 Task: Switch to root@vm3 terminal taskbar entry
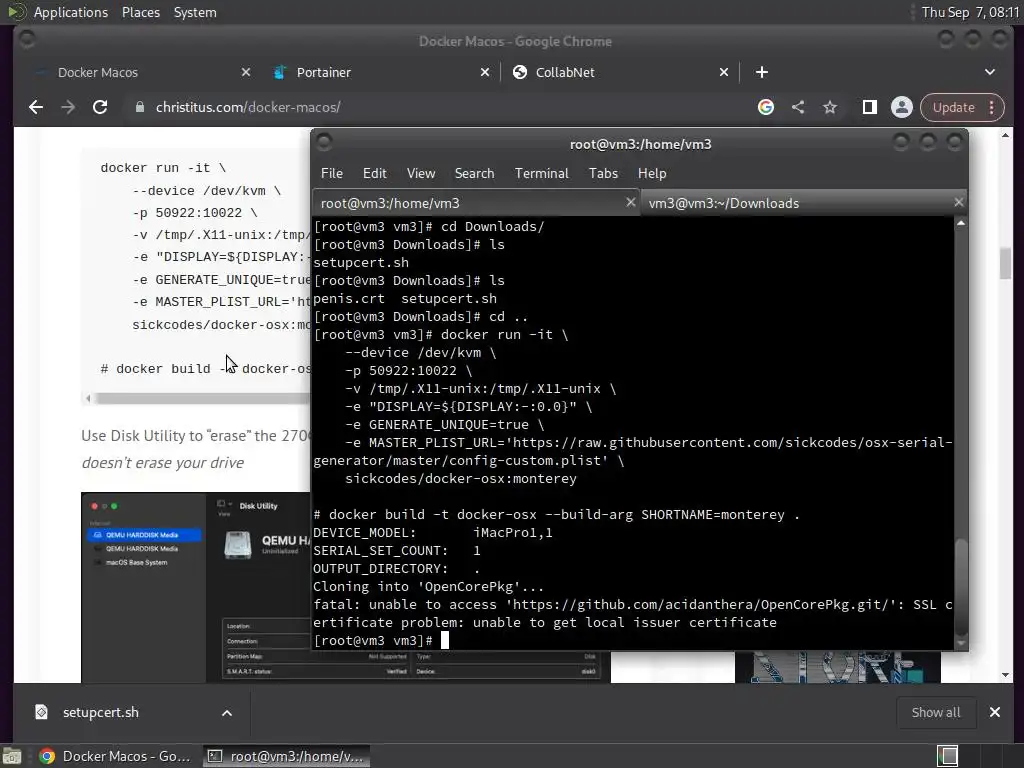(x=286, y=756)
